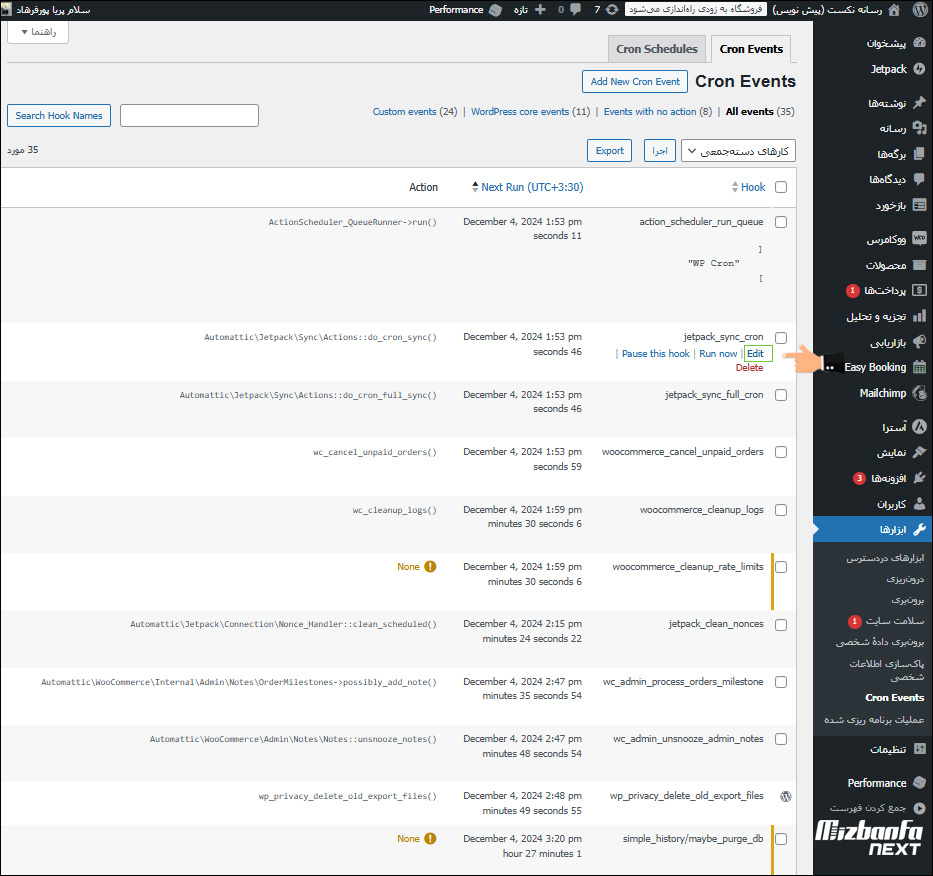Open Easy Booking calendar icon
This screenshot has height=876, width=933.
[x=919, y=367]
